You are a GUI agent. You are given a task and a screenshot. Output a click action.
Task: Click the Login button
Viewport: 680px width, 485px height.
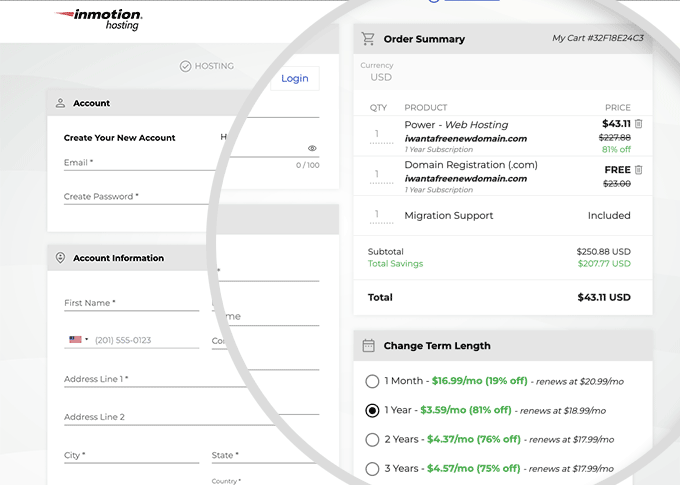295,79
